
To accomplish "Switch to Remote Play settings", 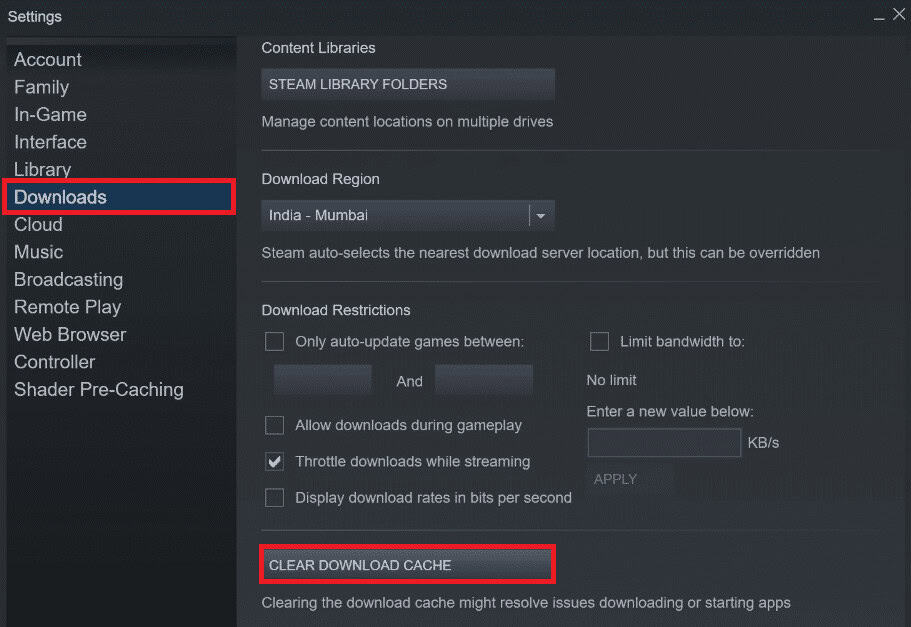I will (x=67, y=307).
